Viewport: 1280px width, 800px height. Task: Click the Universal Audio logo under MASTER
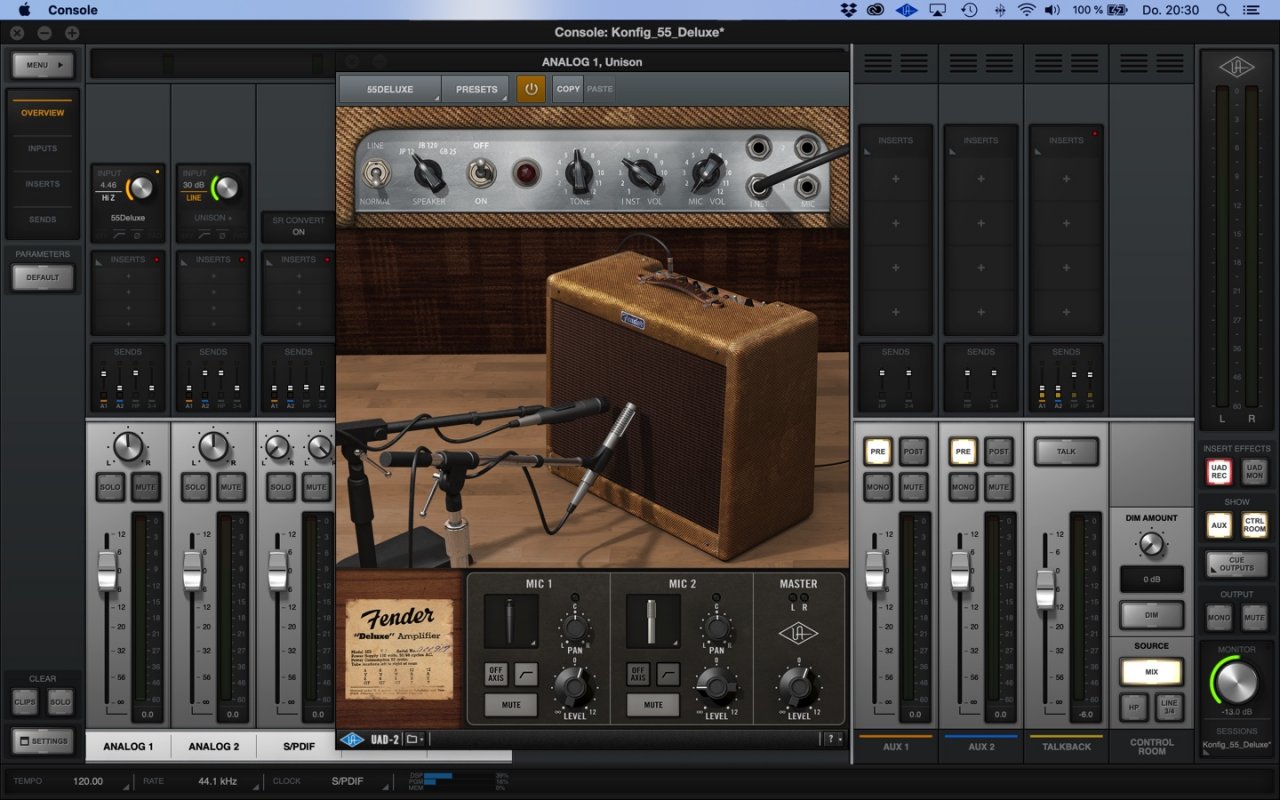[798, 634]
